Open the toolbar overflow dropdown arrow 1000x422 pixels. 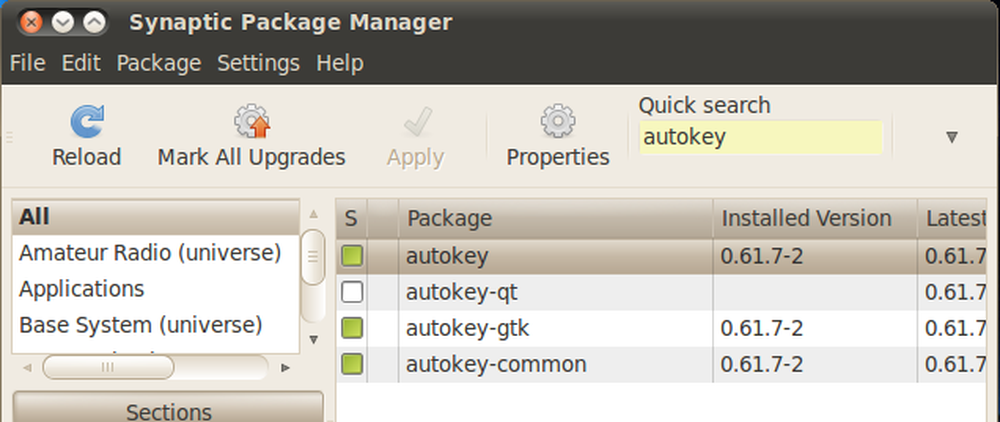pyautogui.click(x=952, y=137)
